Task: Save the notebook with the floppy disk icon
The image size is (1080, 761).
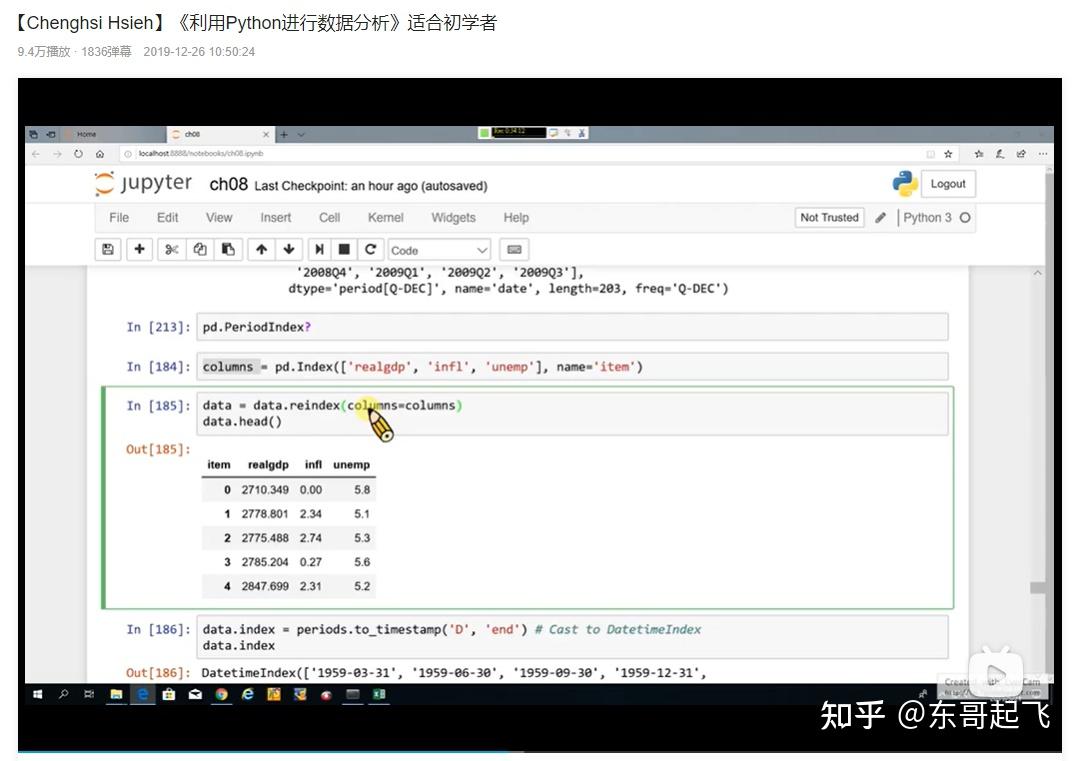Action: (x=108, y=249)
